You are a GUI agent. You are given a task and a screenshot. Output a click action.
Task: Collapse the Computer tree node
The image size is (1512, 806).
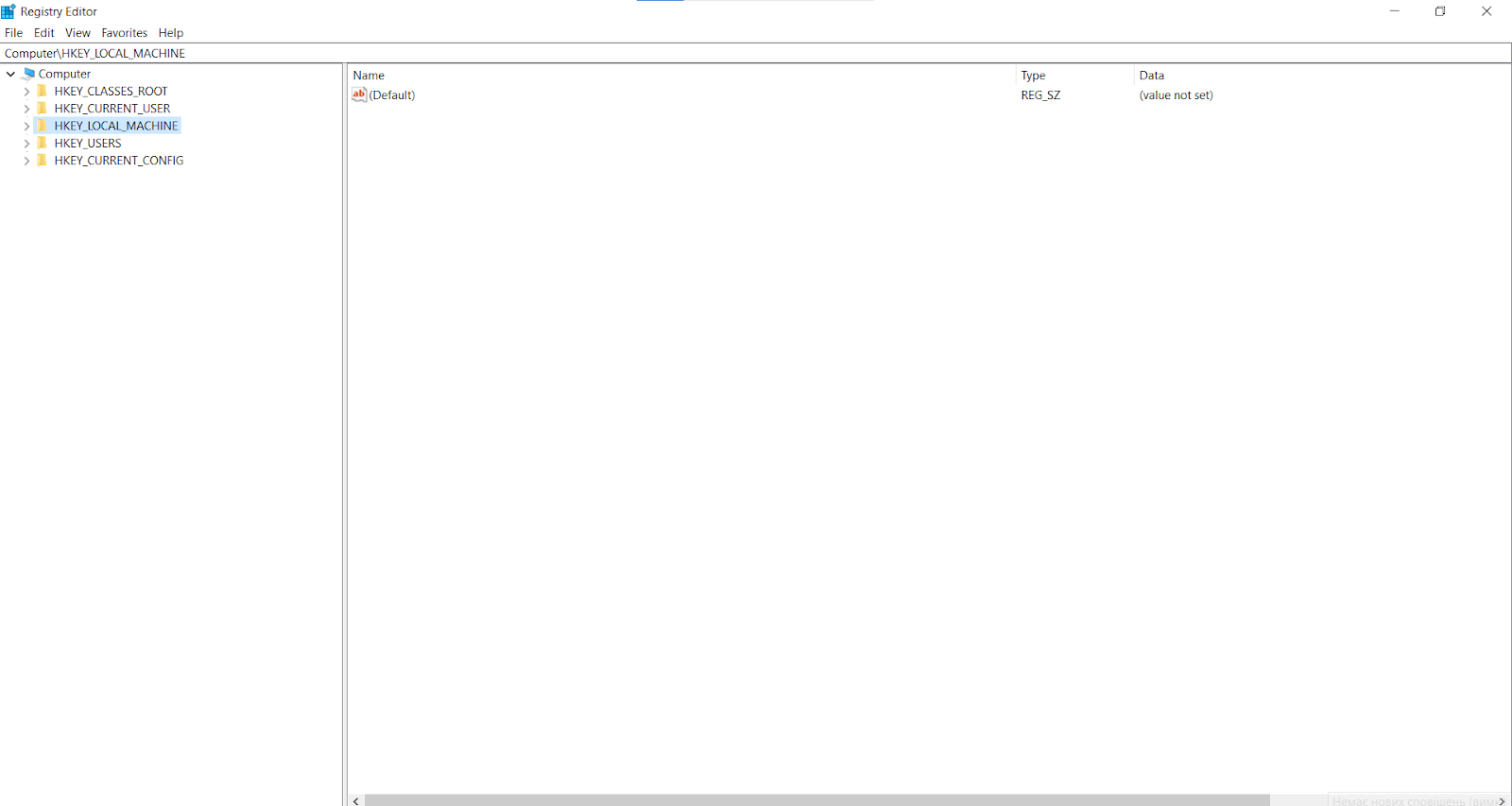click(x=10, y=74)
